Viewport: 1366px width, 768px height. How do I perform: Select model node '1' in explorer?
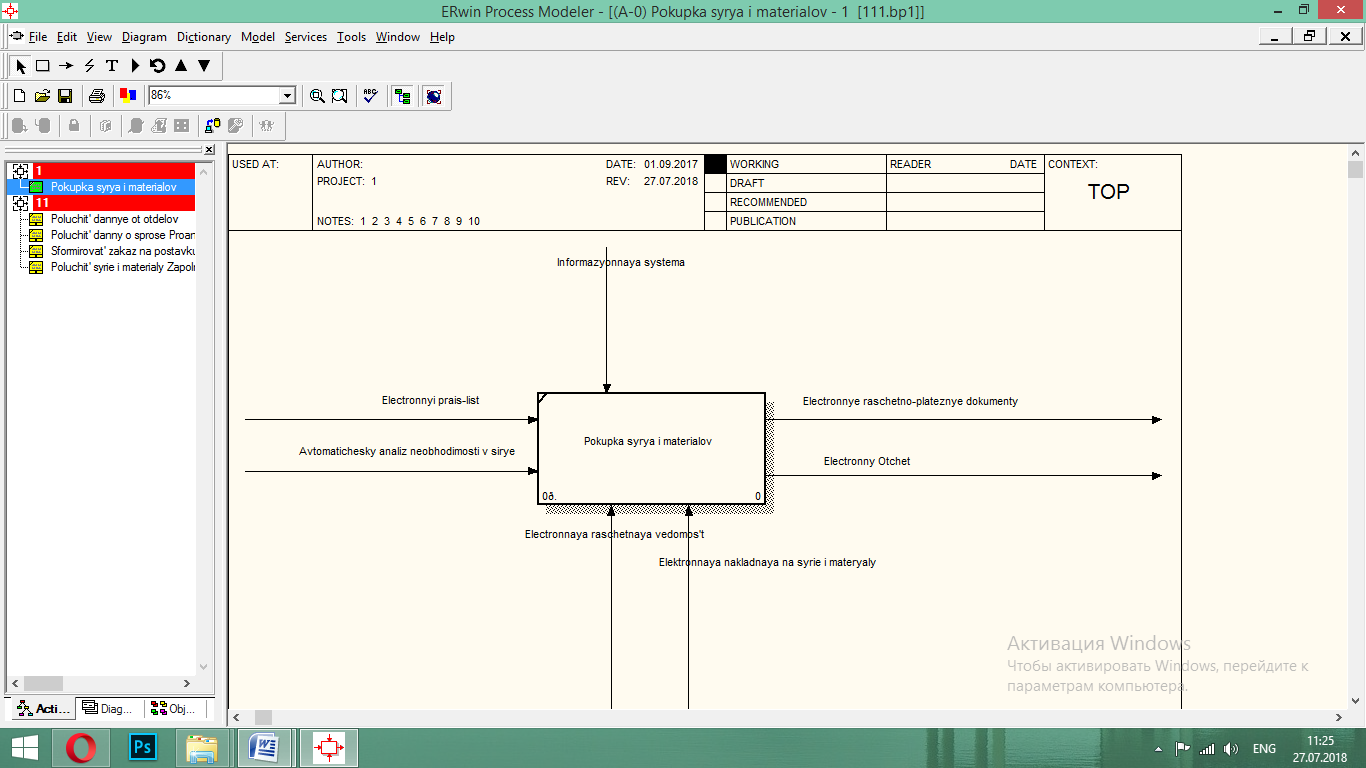(114, 171)
